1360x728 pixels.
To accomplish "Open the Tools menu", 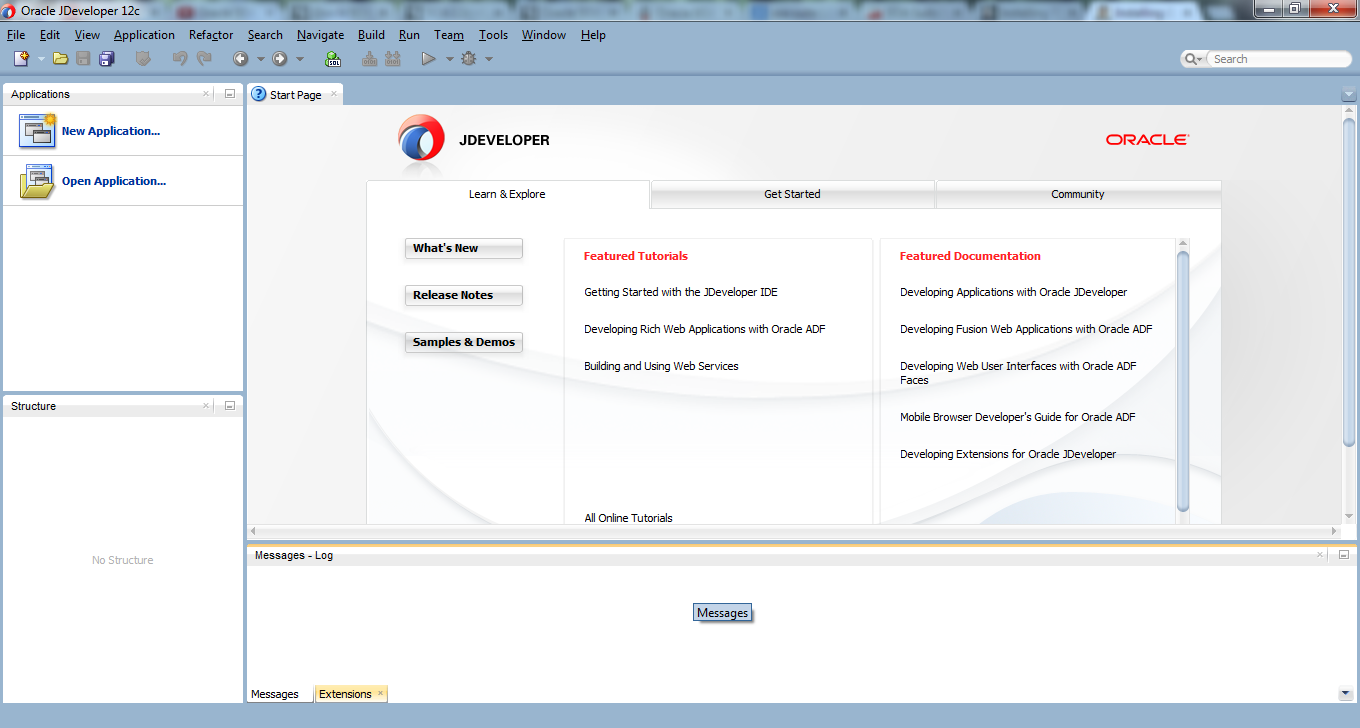I will (x=493, y=35).
